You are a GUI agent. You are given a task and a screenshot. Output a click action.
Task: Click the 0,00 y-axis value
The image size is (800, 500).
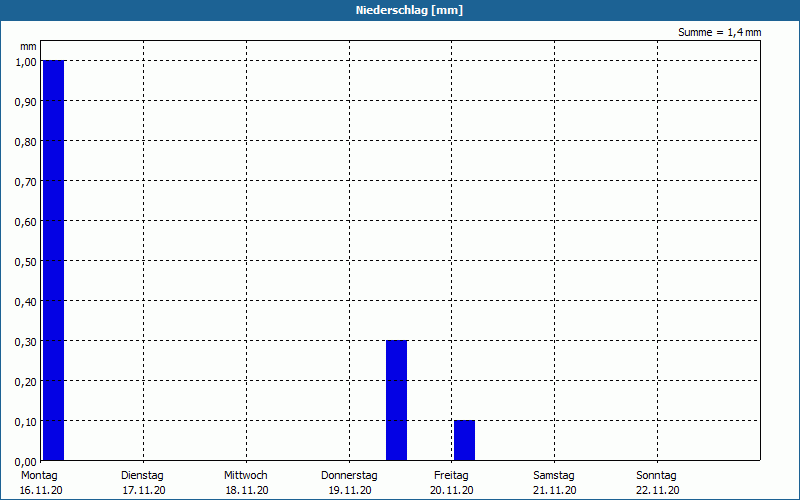click(x=26, y=462)
